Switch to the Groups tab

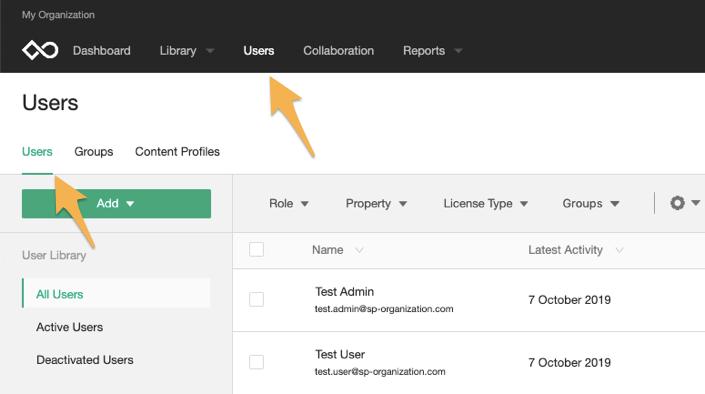[x=94, y=152]
